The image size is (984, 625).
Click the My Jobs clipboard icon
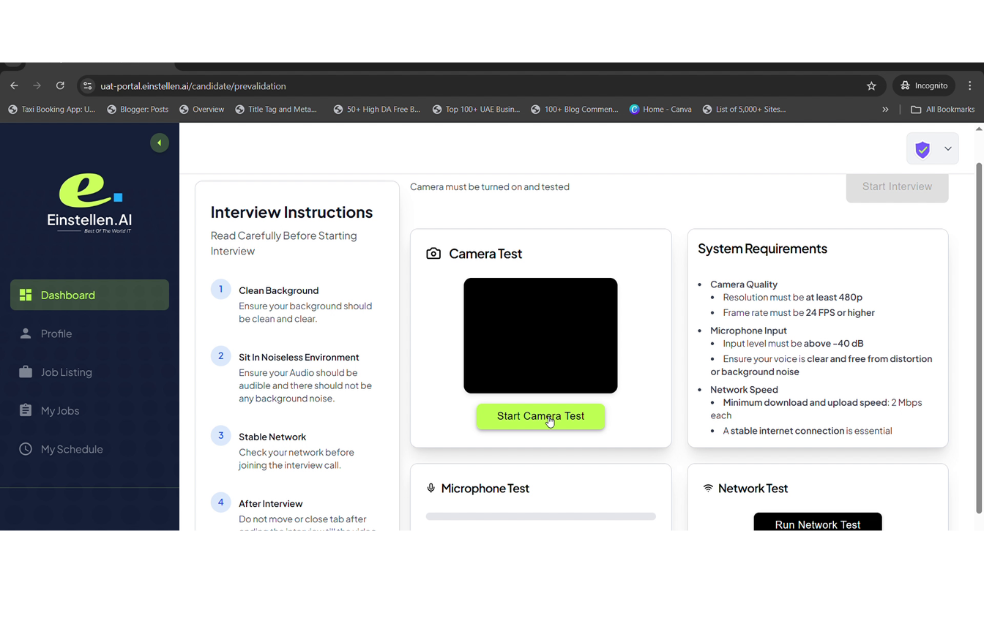click(x=26, y=411)
